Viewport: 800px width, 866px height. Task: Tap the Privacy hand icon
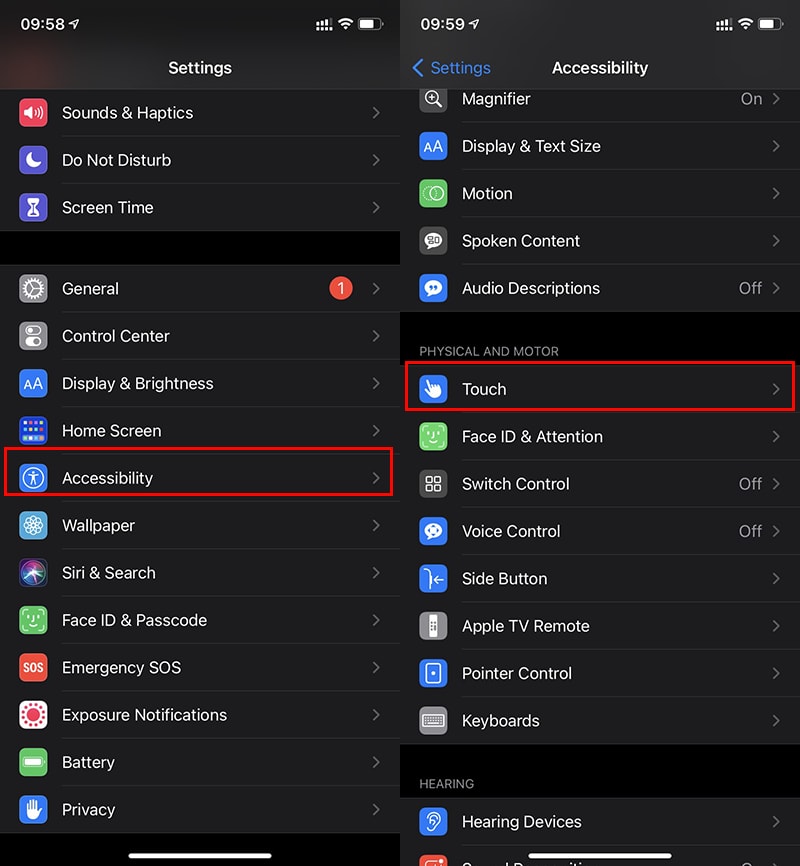pos(33,810)
